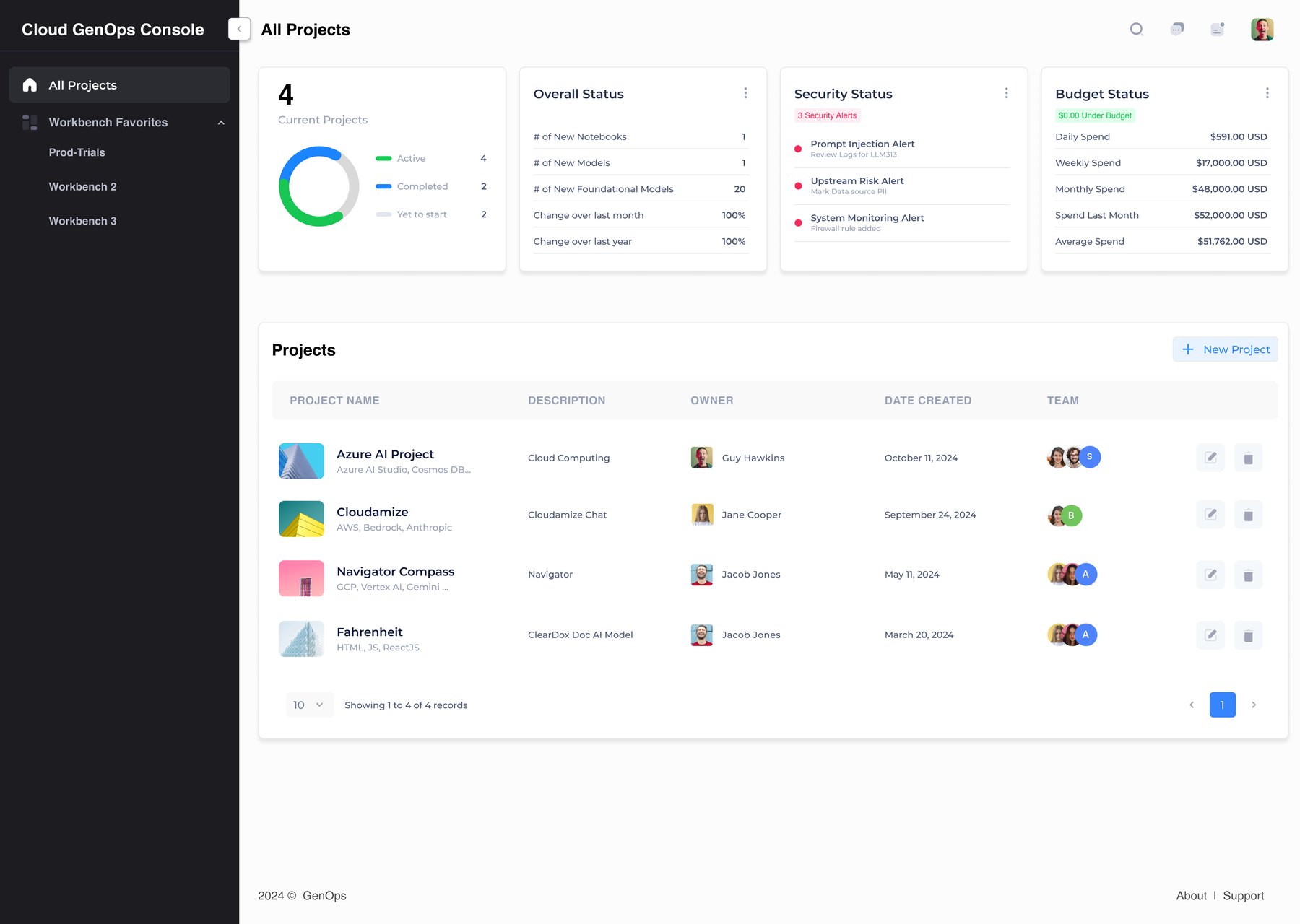Open Workbench 2 from favorites
Viewport: 1300px width, 924px height.
click(82, 186)
